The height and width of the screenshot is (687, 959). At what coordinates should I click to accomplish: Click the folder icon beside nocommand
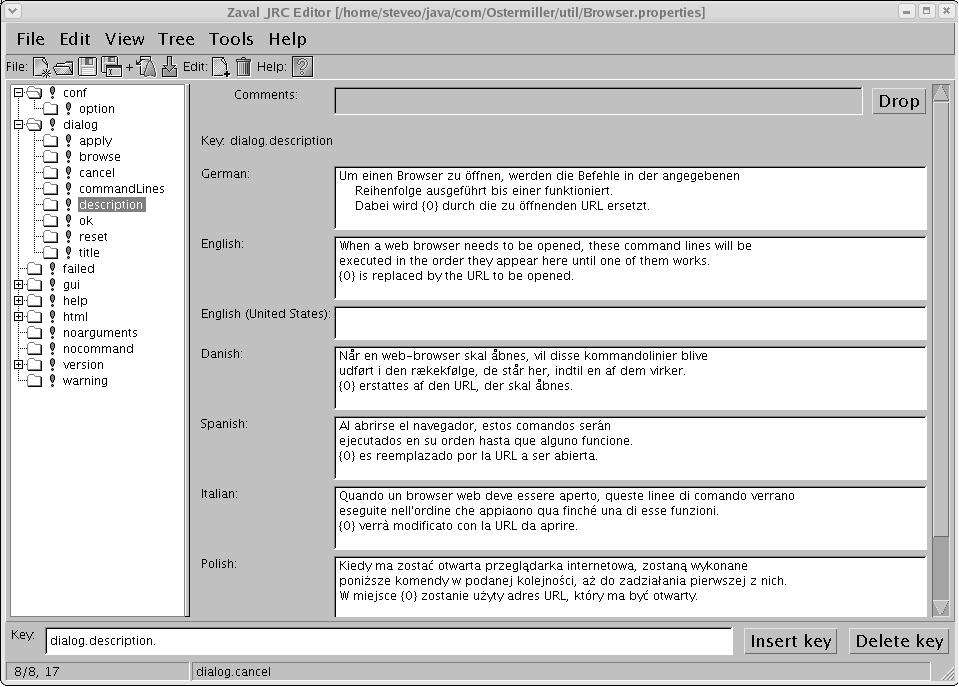(35, 349)
